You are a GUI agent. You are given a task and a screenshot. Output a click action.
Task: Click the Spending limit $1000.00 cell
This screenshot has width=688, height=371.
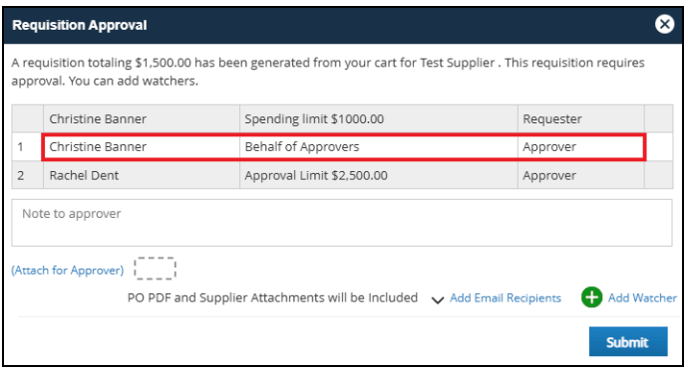click(378, 119)
